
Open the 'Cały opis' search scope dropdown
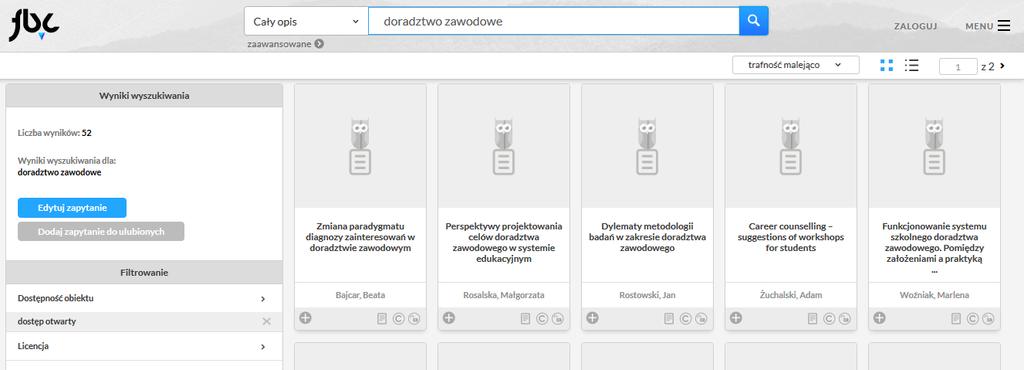pyautogui.click(x=306, y=22)
